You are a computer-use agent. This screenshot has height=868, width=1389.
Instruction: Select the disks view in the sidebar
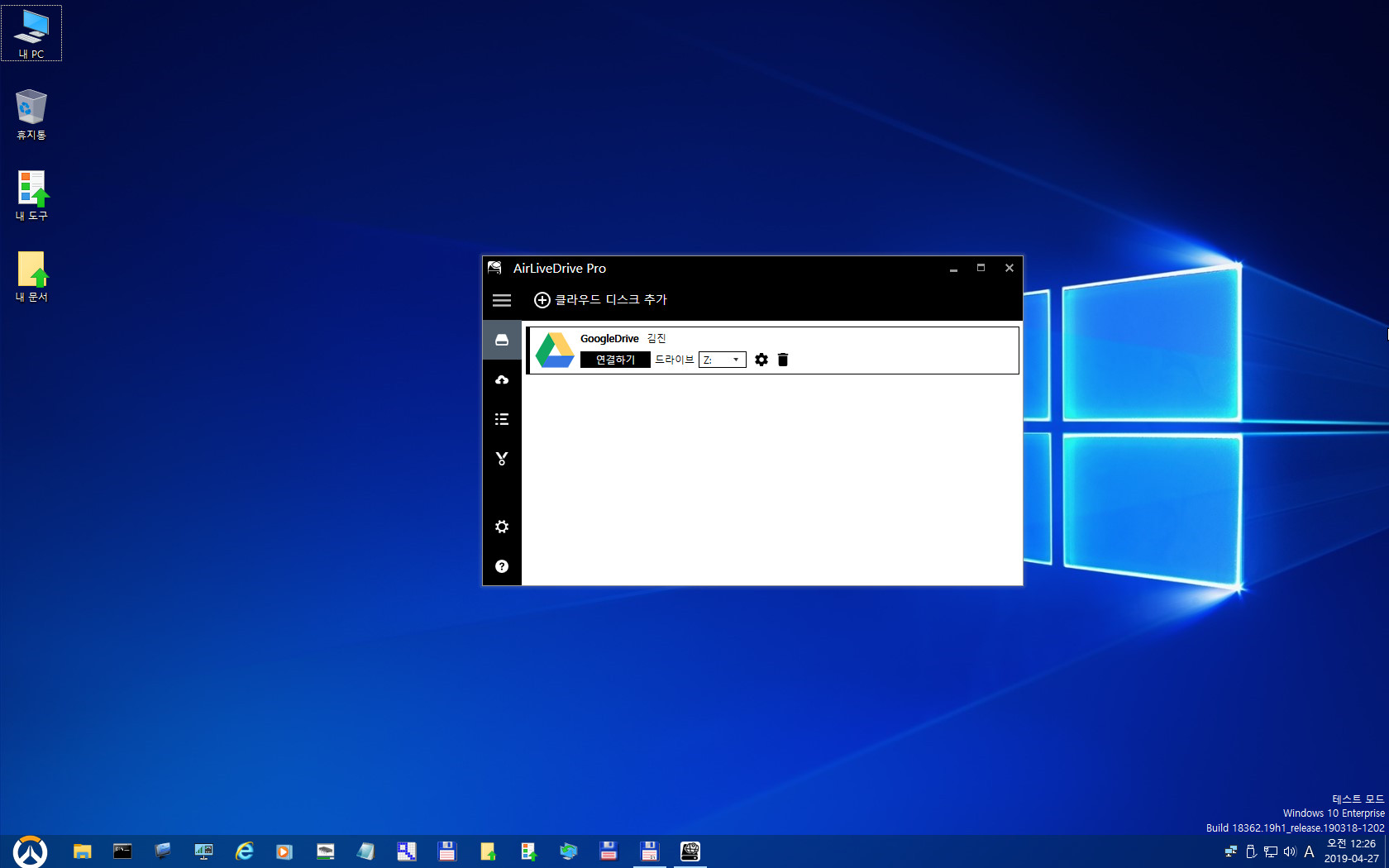pos(502,340)
